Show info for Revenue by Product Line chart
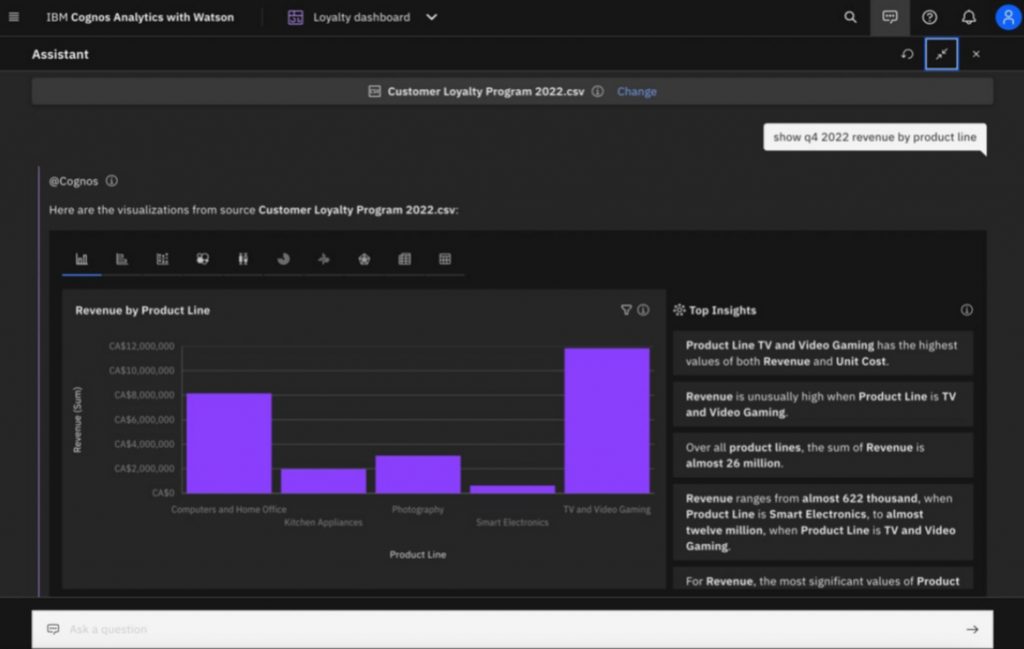This screenshot has width=1024, height=649. [643, 310]
